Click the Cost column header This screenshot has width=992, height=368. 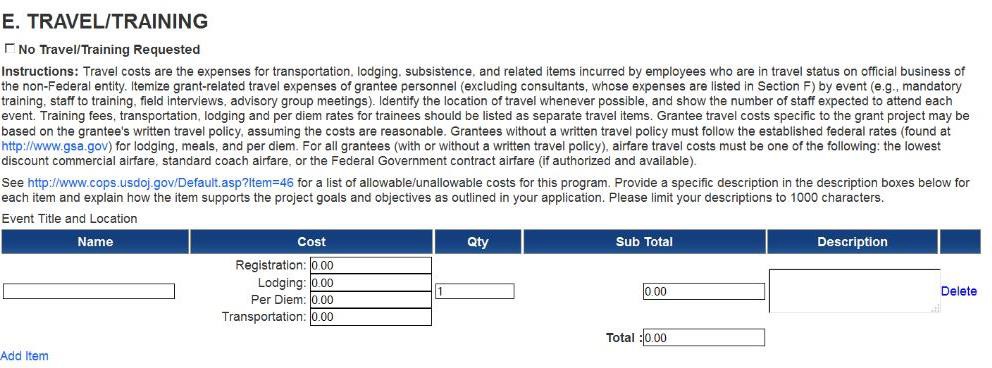[x=311, y=242]
